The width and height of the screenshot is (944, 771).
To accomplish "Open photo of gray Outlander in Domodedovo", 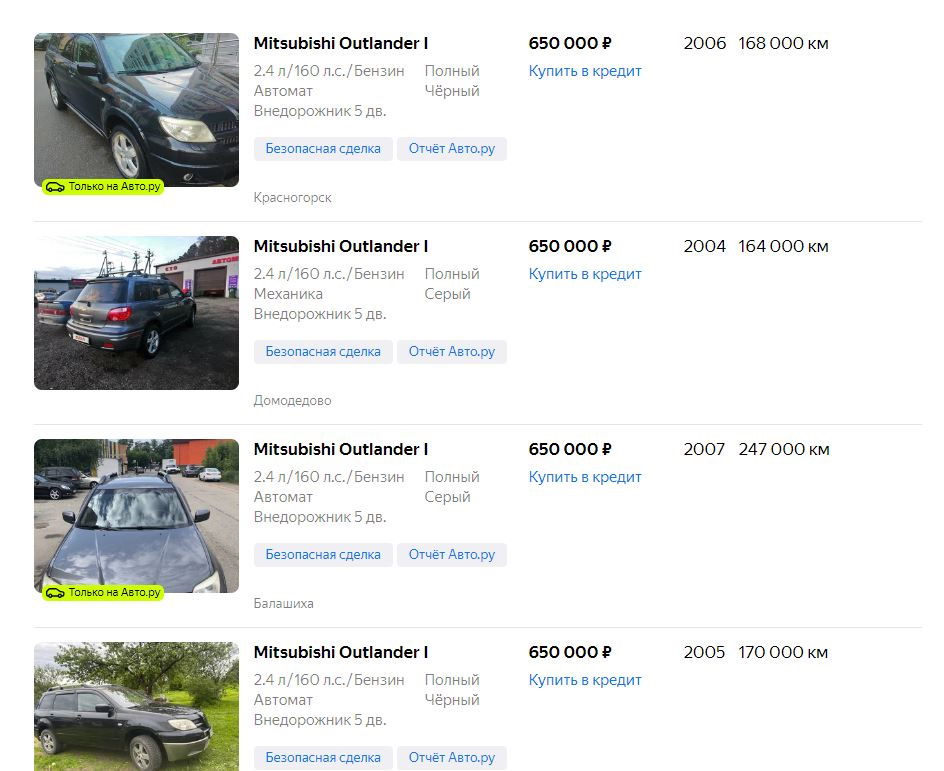I will pos(137,312).
